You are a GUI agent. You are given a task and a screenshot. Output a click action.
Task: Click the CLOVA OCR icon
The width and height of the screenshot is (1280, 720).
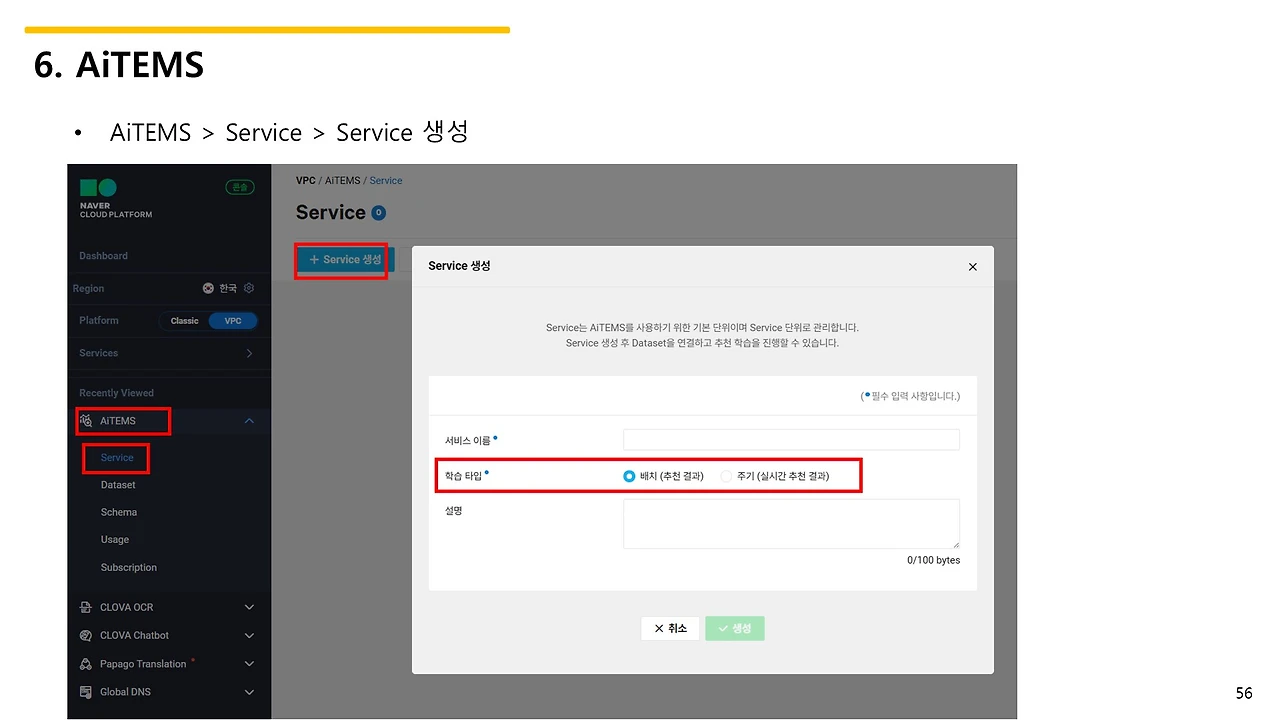86,607
